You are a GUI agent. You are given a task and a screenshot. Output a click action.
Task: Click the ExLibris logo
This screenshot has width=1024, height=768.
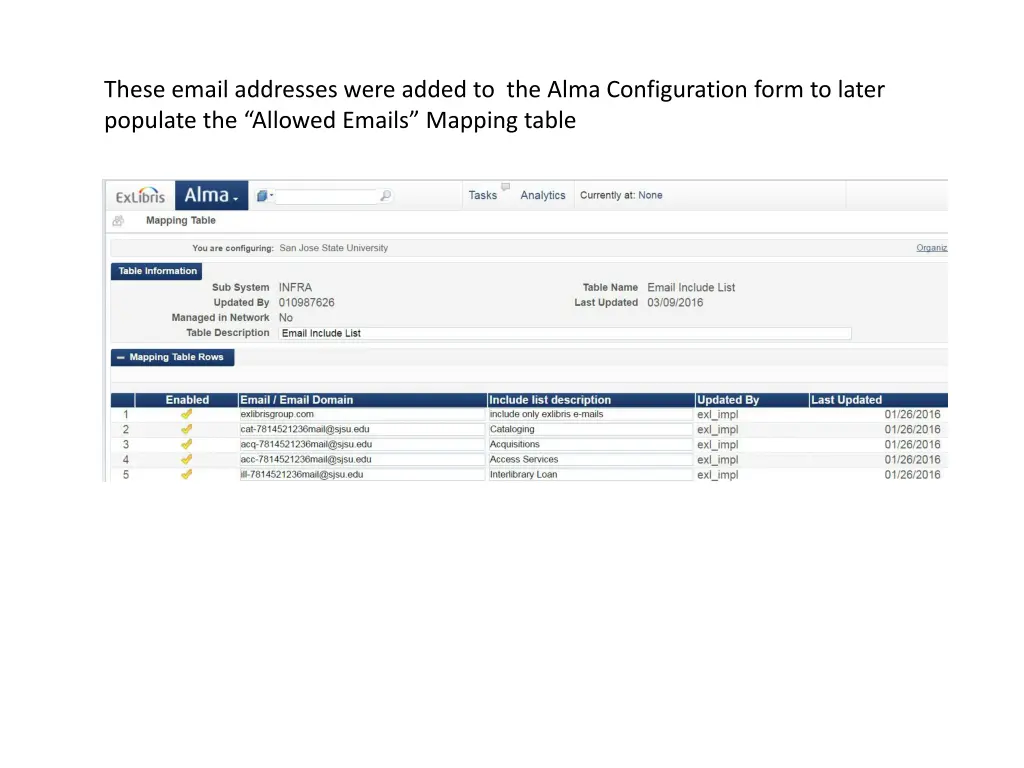(x=140, y=195)
